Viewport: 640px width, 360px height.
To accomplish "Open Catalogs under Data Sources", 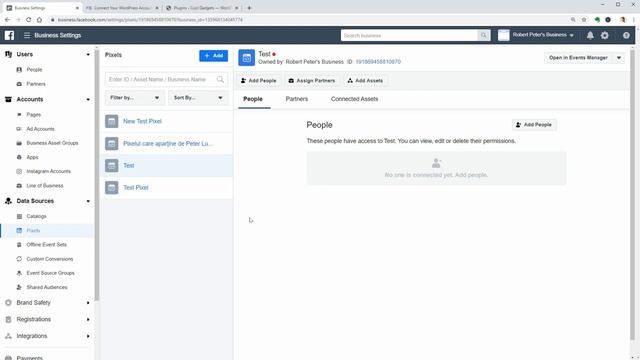I will (x=36, y=216).
